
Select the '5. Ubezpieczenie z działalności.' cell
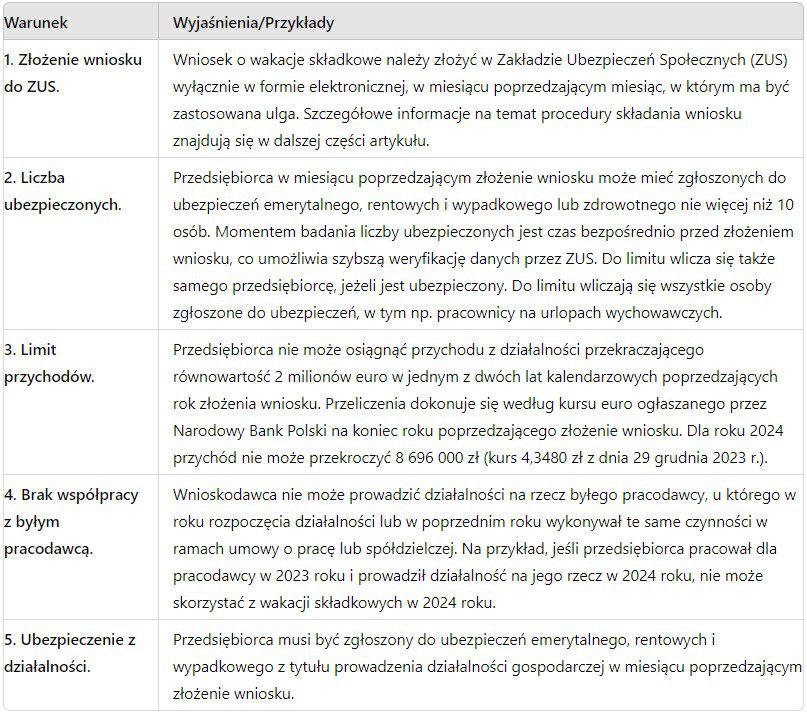click(81, 666)
